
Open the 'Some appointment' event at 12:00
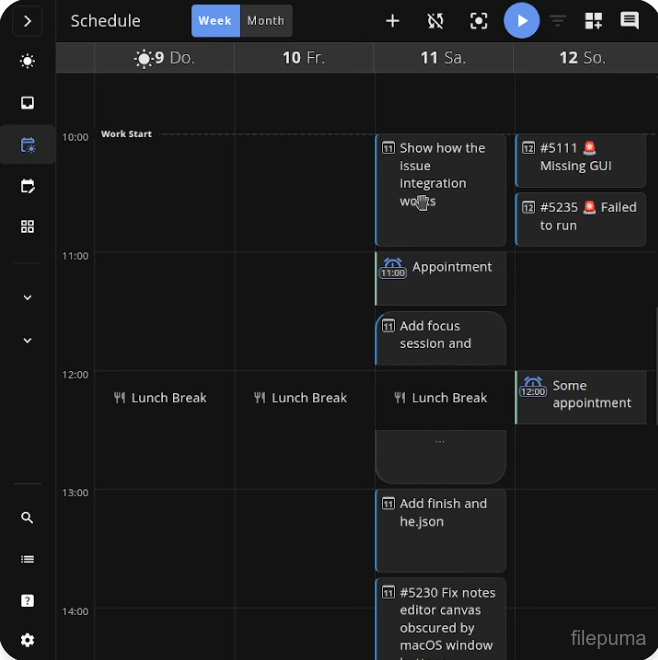tap(580, 395)
